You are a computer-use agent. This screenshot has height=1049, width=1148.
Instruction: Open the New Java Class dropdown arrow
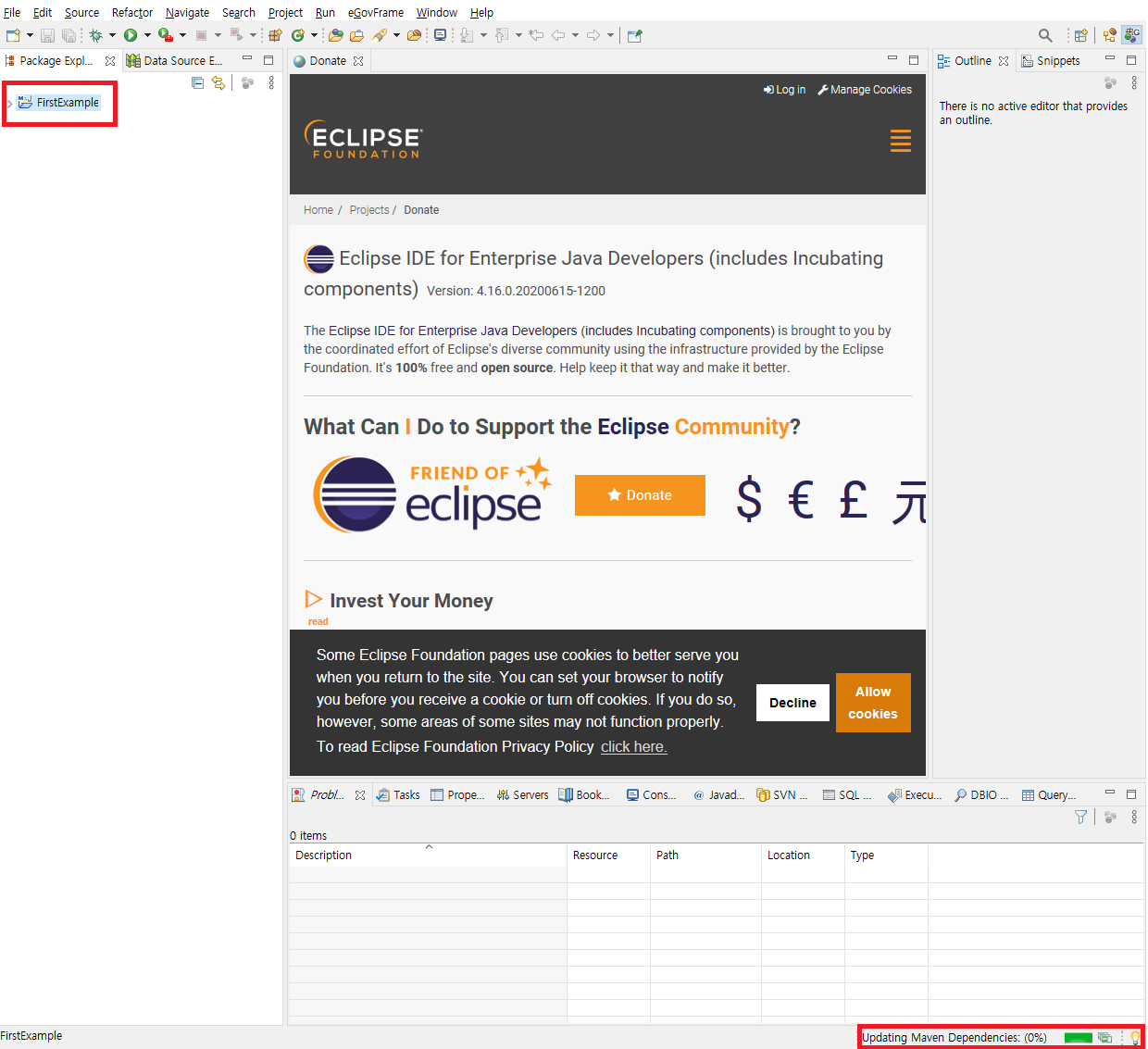314,35
